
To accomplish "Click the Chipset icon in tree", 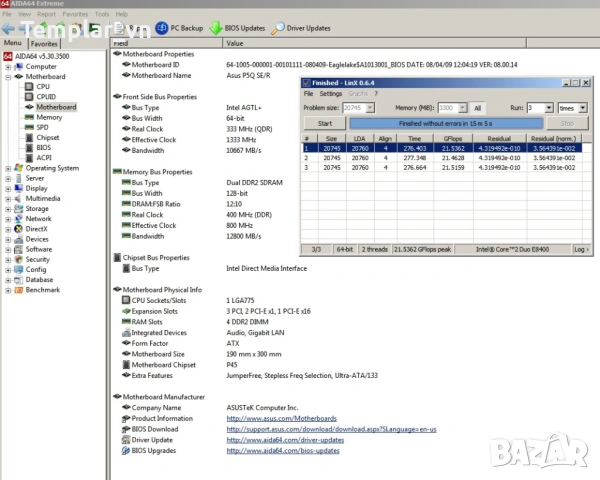I will coord(29,137).
